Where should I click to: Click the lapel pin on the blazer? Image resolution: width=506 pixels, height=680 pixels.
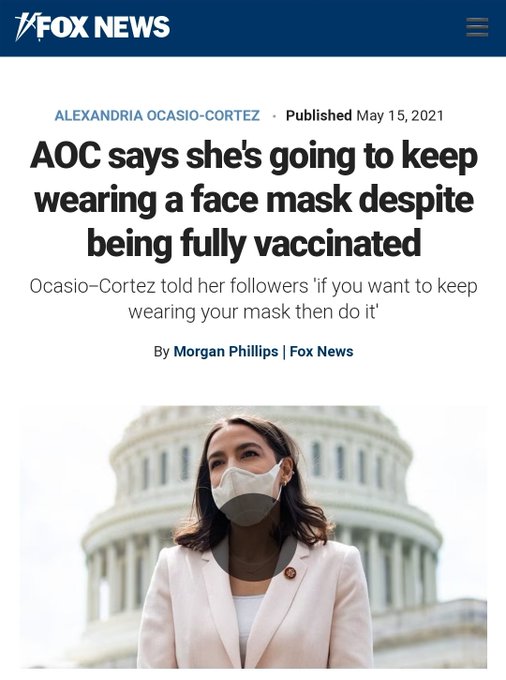click(290, 572)
